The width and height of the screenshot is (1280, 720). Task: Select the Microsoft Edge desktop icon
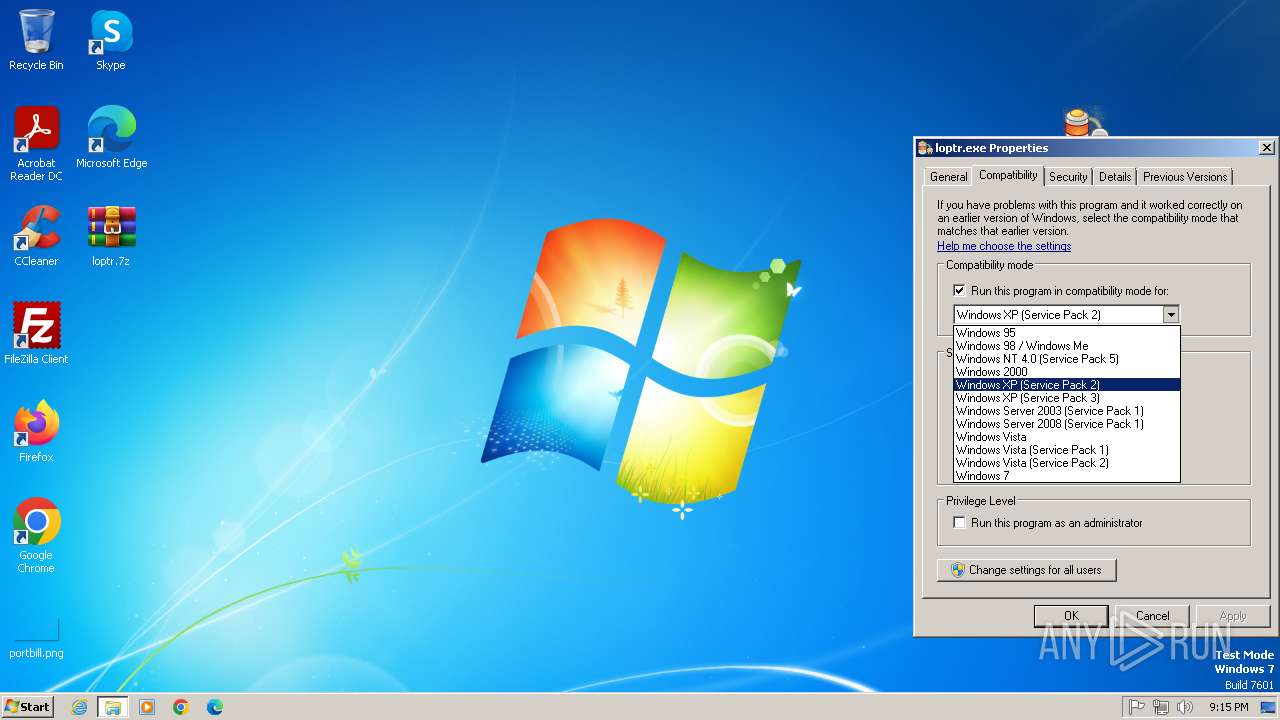coord(111,138)
